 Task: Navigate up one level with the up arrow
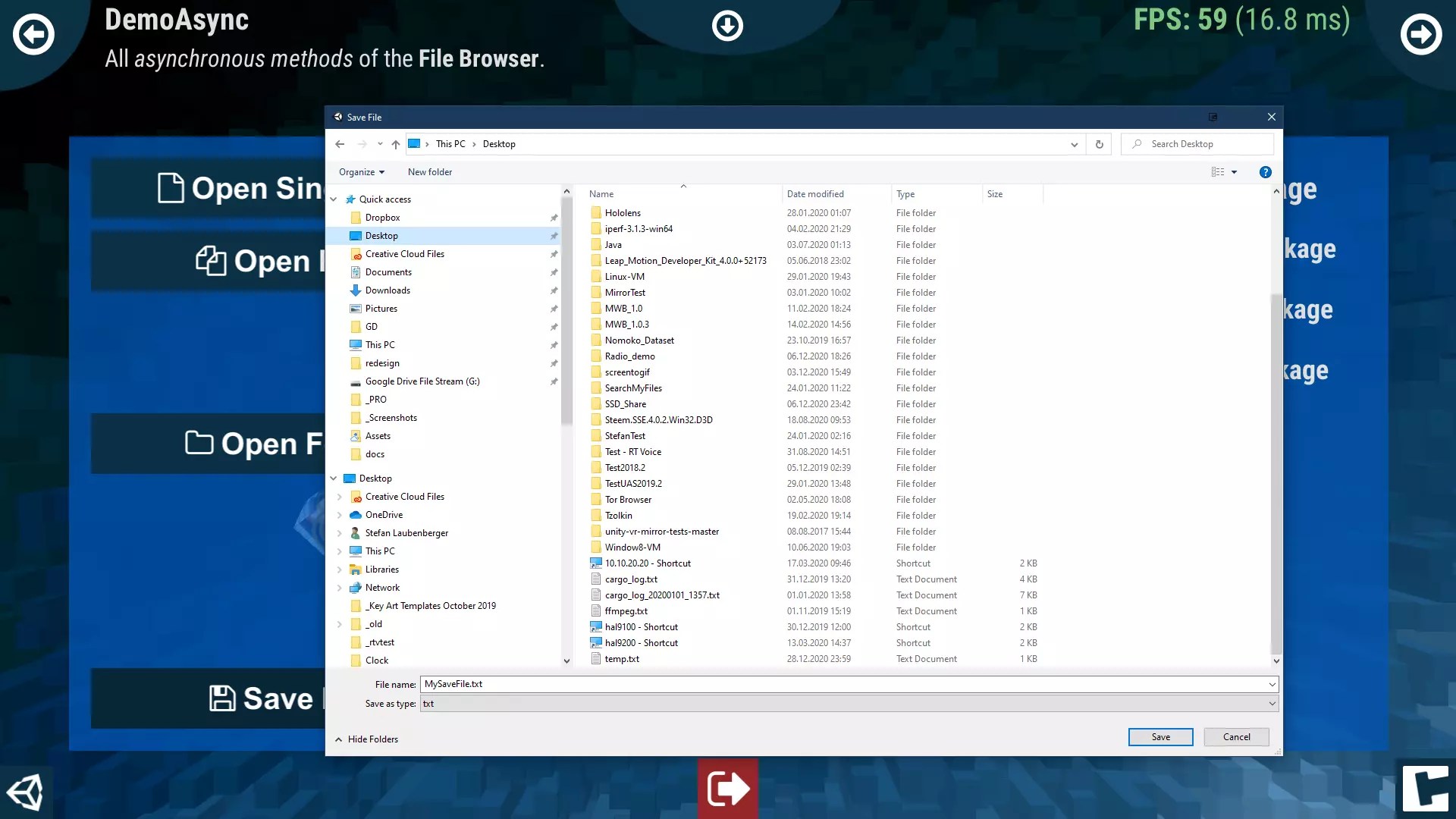tap(395, 144)
